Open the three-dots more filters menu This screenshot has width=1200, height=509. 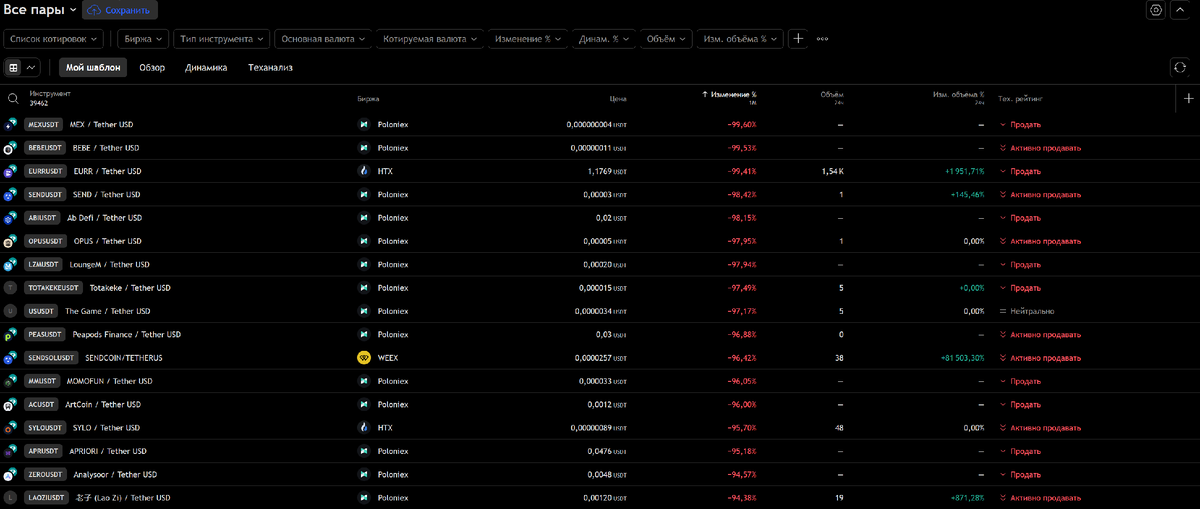(823, 39)
